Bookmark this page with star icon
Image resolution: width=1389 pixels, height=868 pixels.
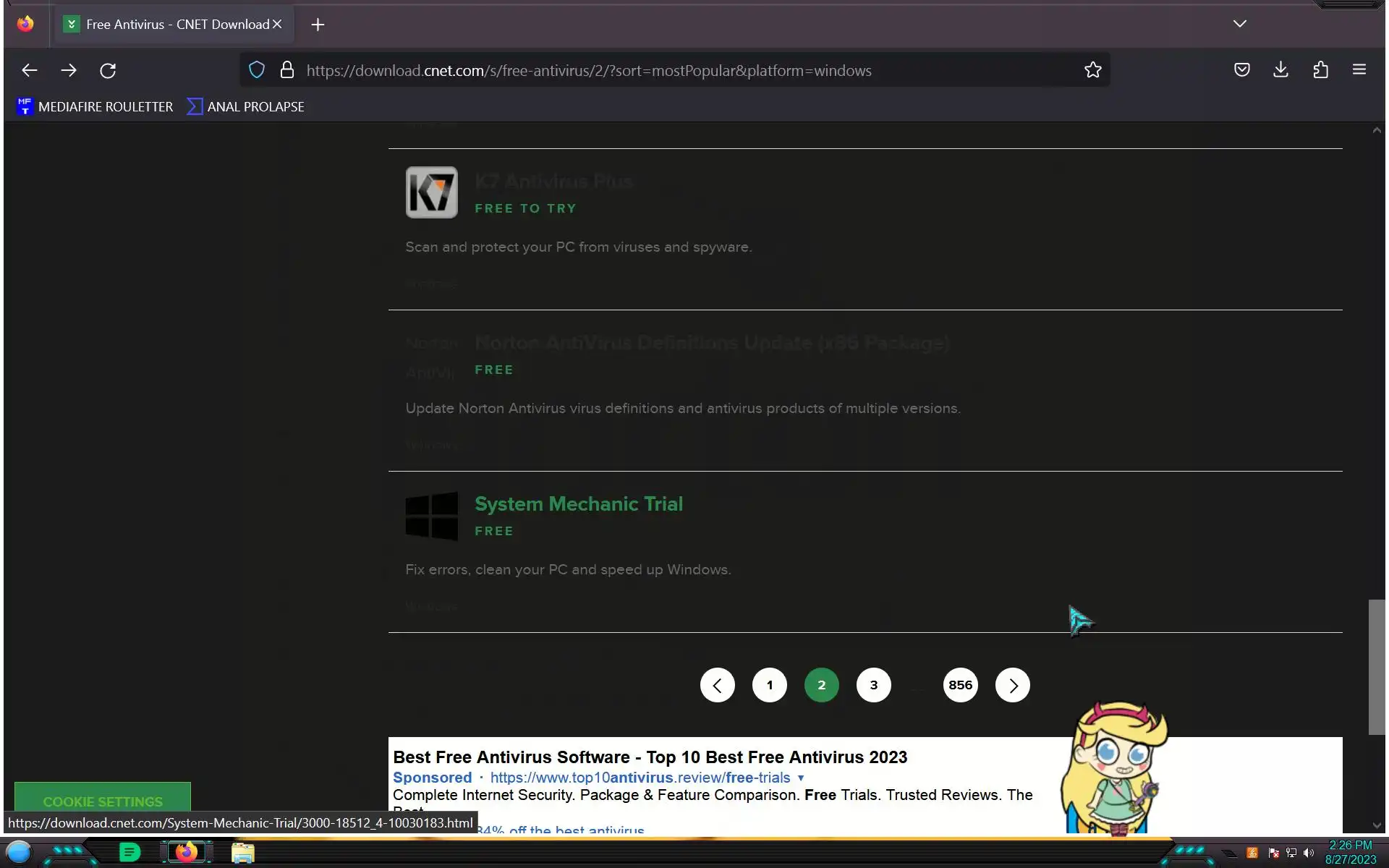point(1092,70)
